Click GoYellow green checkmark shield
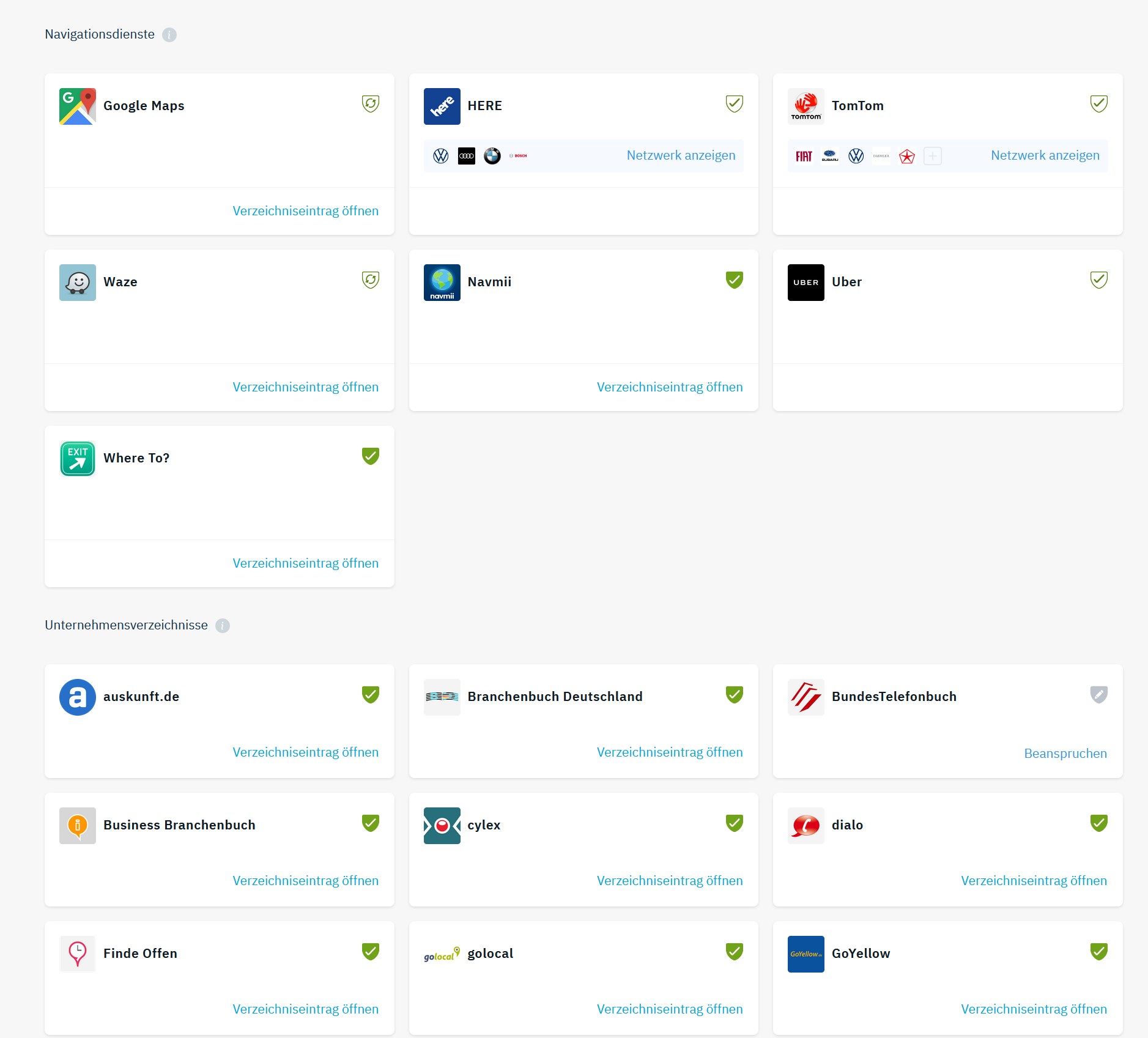Viewport: 1148px width, 1038px height. (1099, 952)
